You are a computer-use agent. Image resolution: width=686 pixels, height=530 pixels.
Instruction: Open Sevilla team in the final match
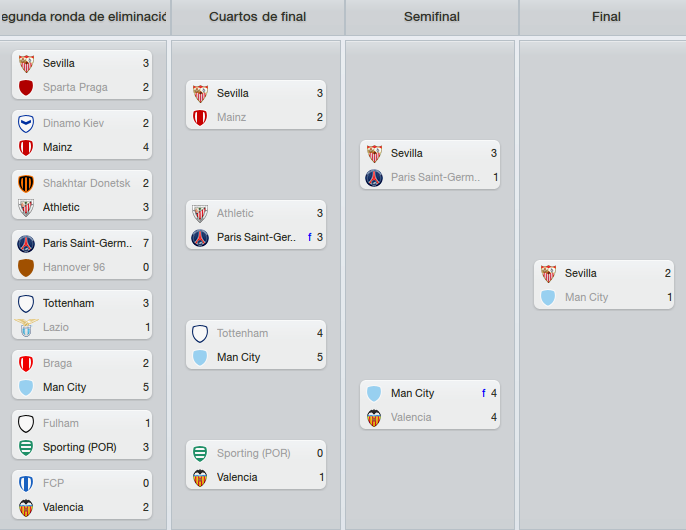pos(581,273)
